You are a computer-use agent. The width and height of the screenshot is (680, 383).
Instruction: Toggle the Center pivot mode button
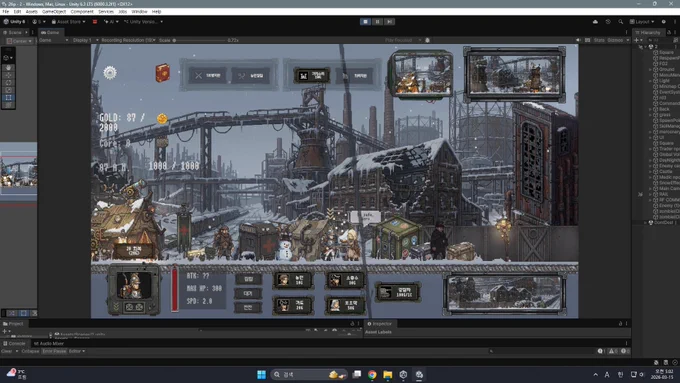19,41
